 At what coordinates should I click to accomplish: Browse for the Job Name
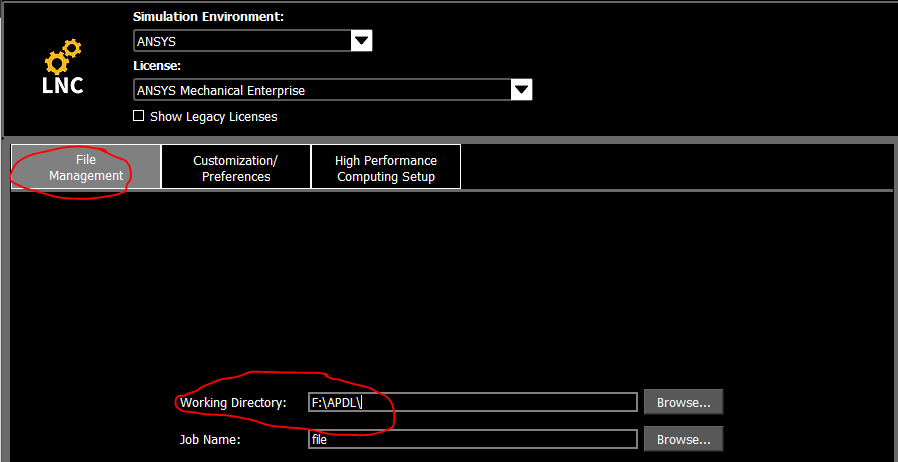[683, 439]
